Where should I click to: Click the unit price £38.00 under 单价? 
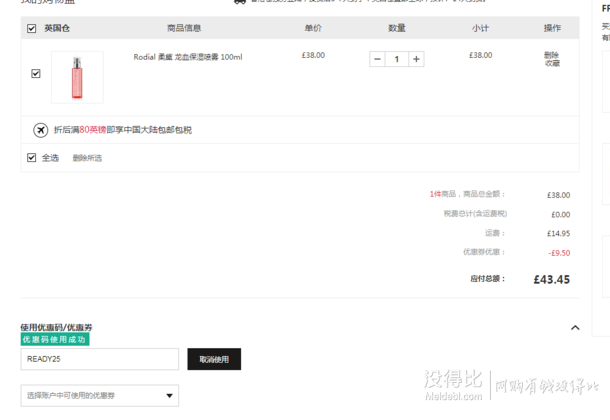(x=313, y=55)
